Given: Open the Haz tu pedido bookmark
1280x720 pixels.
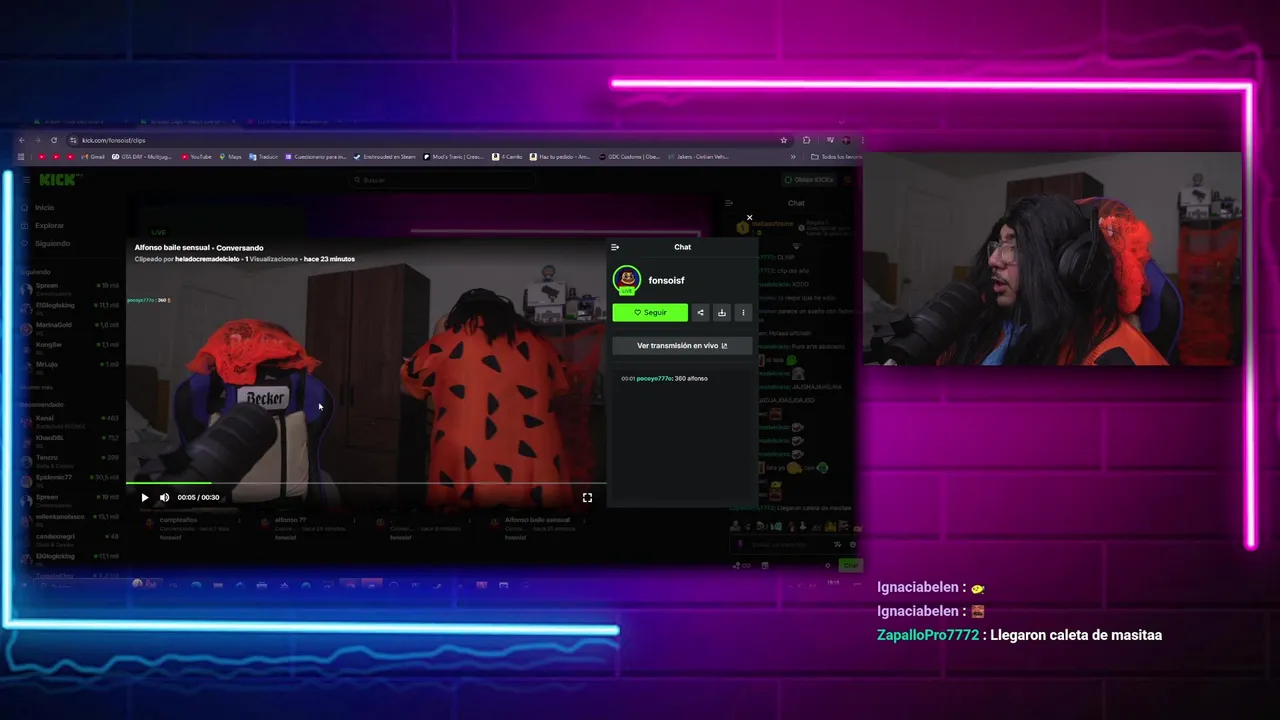Looking at the screenshot, I should (561, 157).
